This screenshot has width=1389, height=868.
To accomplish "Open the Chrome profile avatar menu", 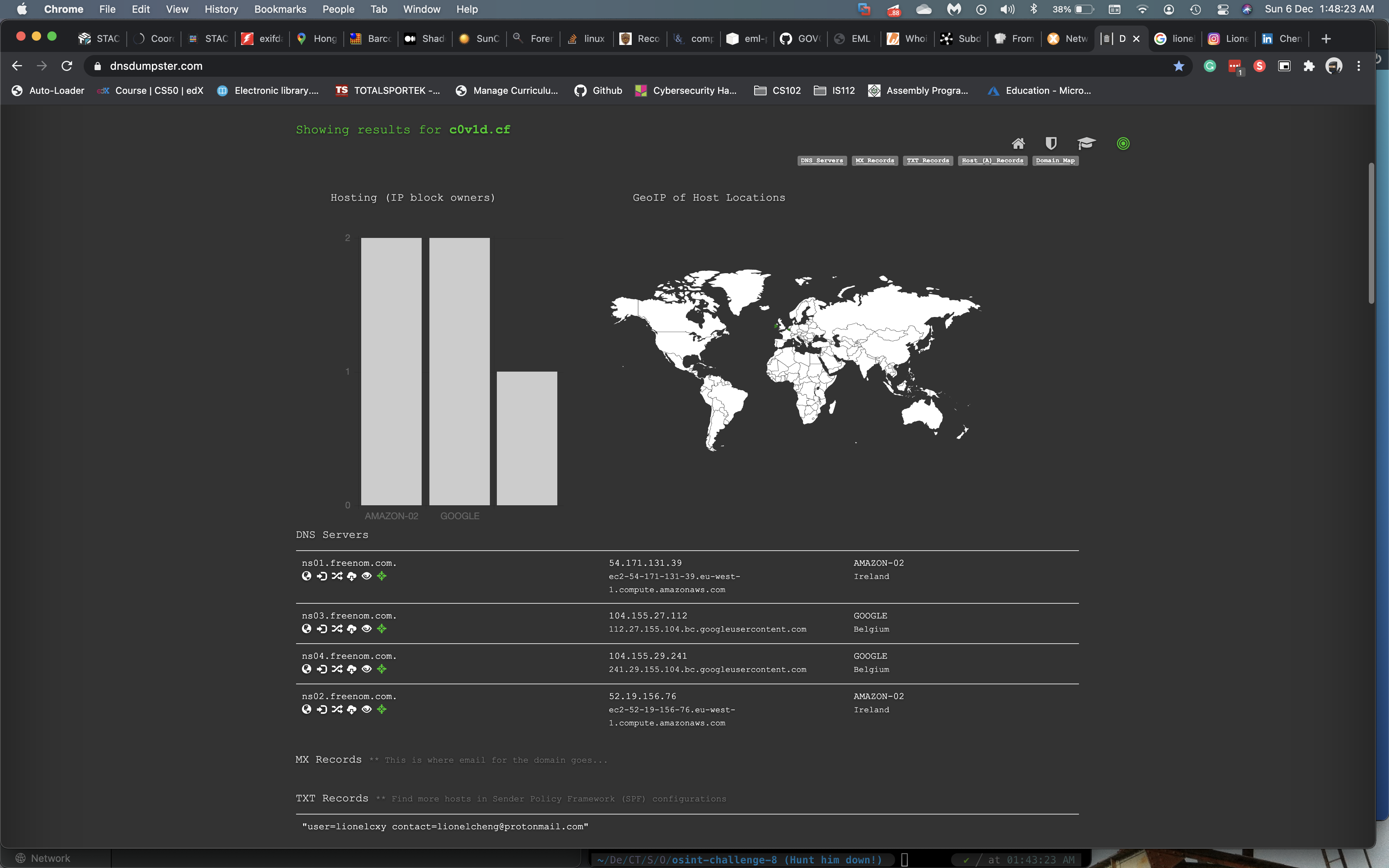I will coord(1334,66).
